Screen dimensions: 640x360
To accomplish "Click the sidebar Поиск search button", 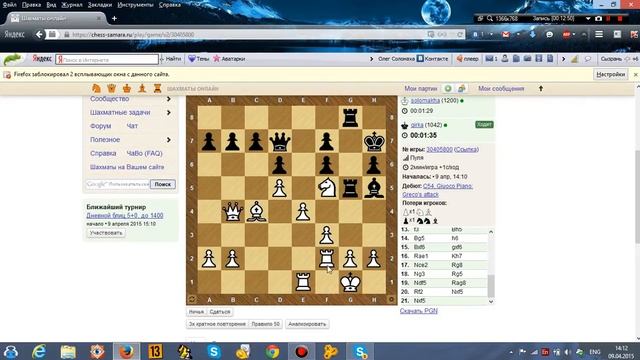I will coord(162,184).
